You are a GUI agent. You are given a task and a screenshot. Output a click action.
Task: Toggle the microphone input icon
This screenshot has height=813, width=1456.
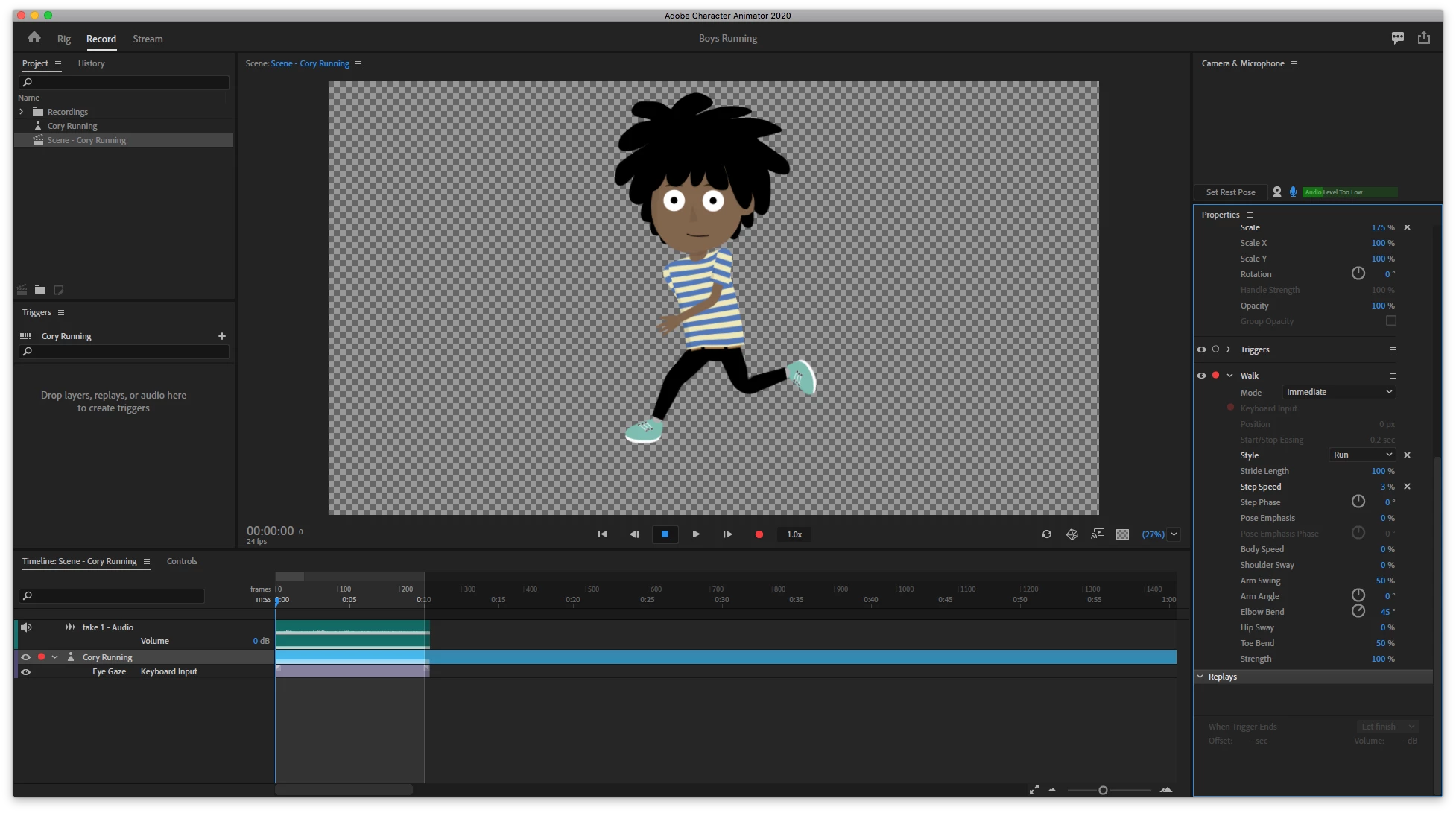(x=1293, y=192)
